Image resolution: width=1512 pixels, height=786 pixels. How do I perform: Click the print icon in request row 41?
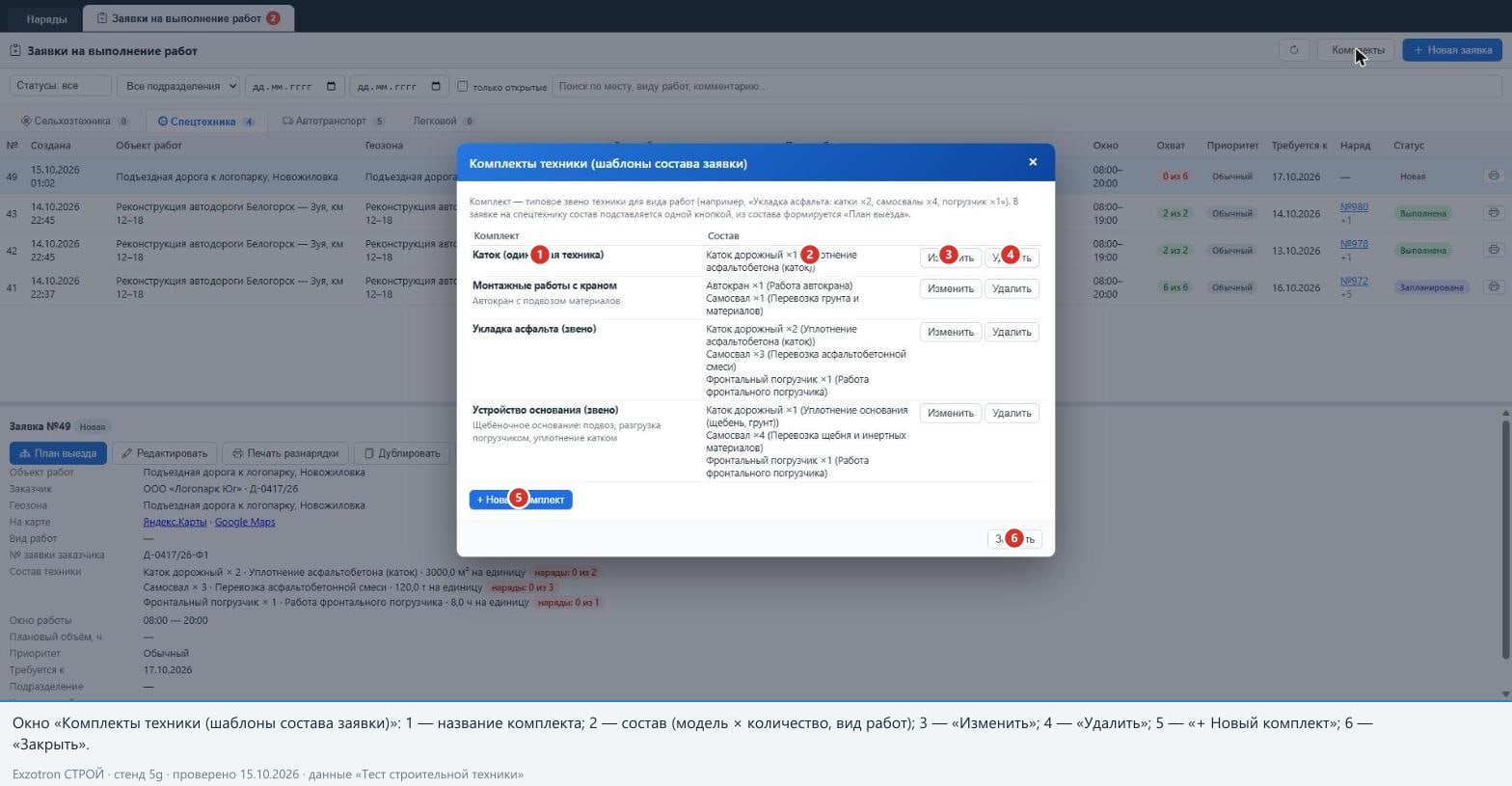point(1494,286)
